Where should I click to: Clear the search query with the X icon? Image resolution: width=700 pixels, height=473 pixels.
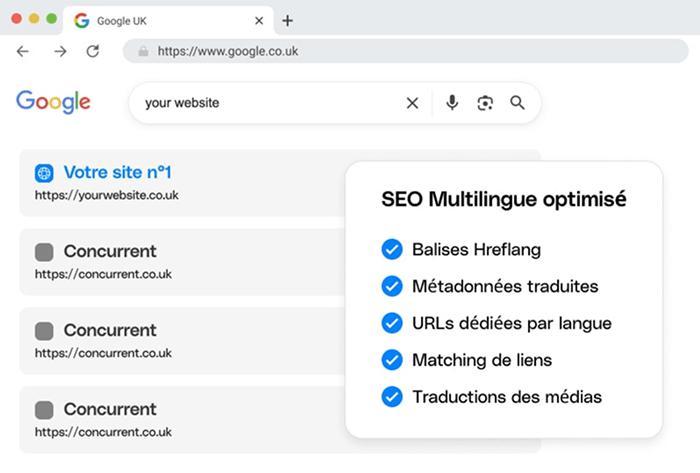pyautogui.click(x=412, y=102)
